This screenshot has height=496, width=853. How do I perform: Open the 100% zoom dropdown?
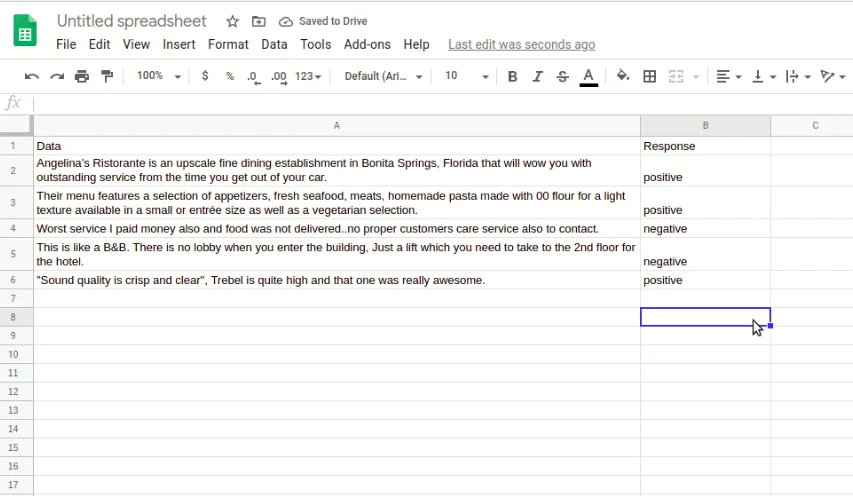tap(158, 76)
